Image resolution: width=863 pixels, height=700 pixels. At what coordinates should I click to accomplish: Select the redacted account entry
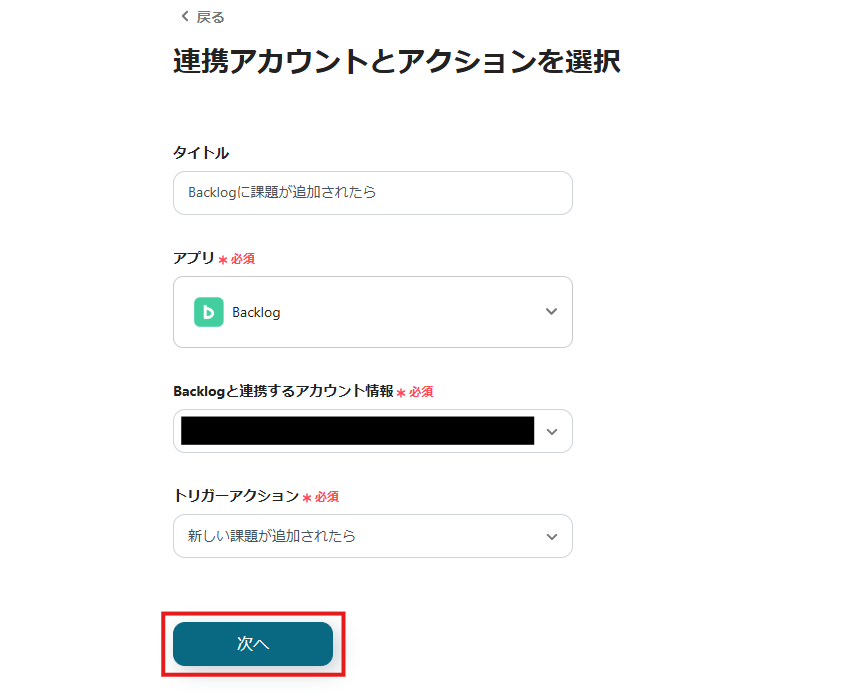(360, 431)
